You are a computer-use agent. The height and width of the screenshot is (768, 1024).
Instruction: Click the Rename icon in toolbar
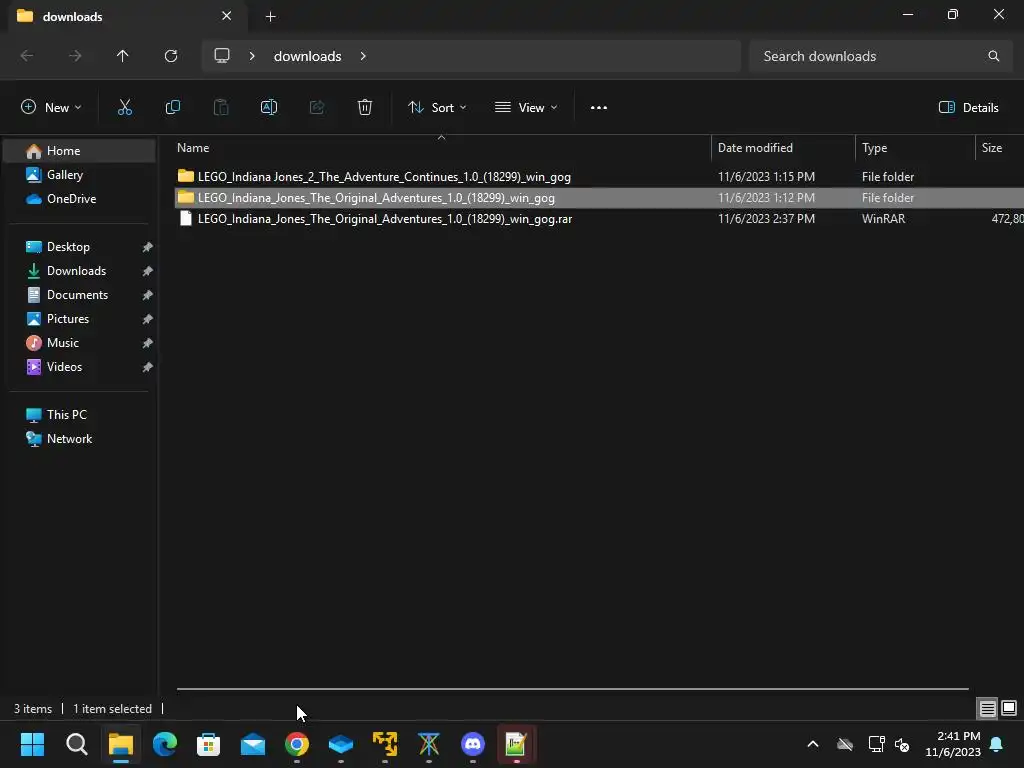(269, 107)
